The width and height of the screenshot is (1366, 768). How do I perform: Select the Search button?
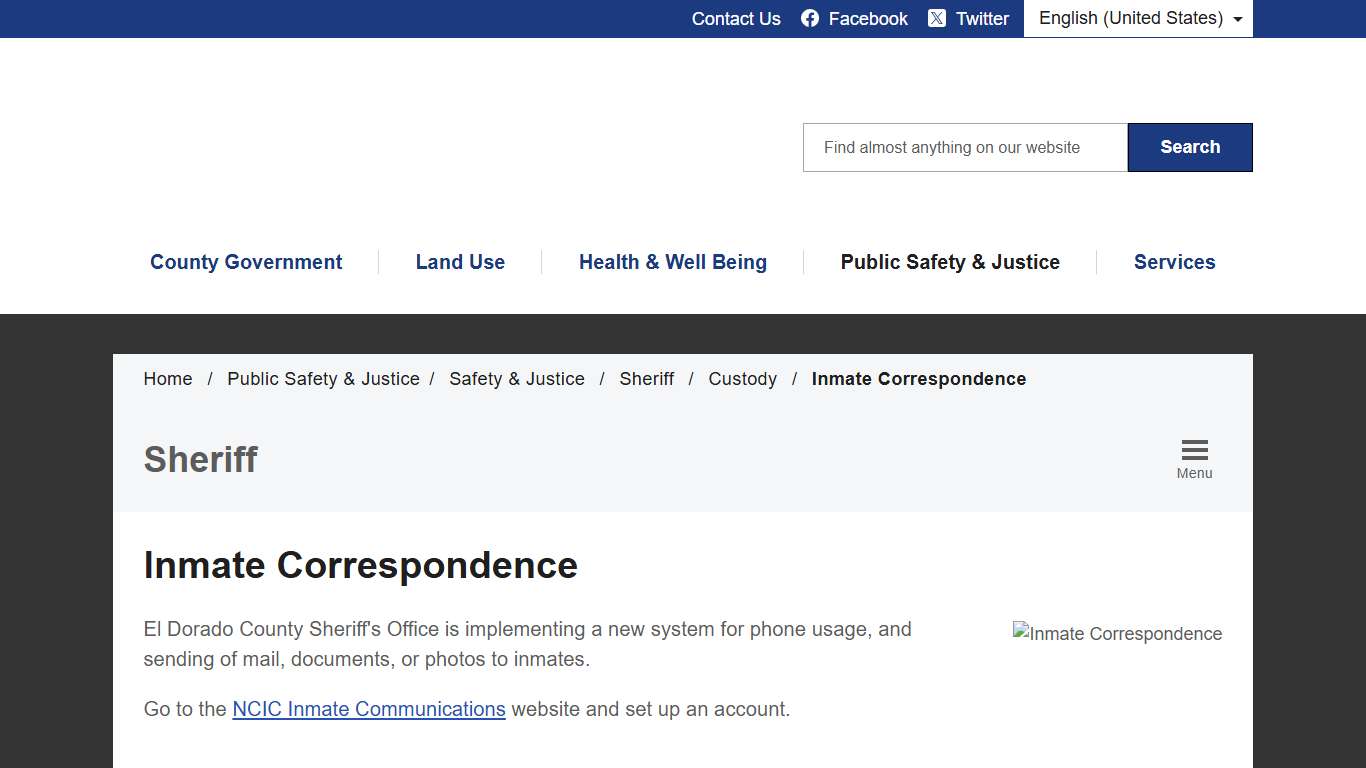click(1190, 147)
